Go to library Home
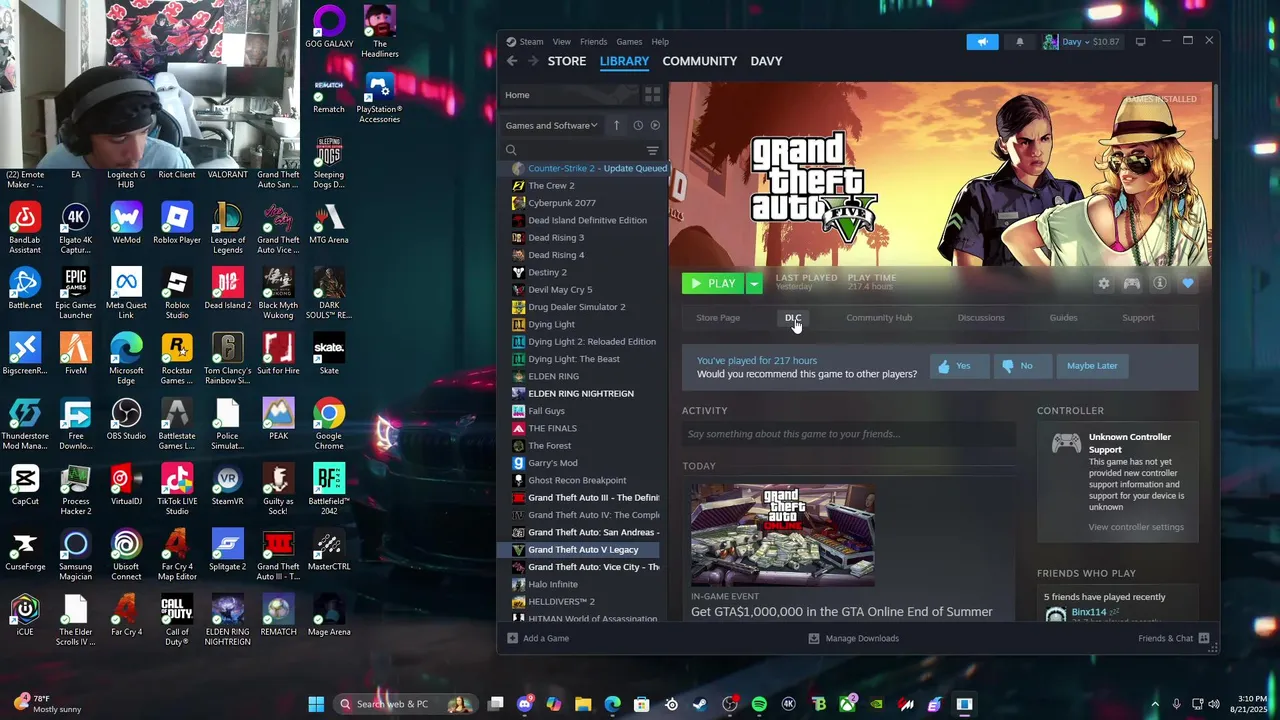The image size is (1280, 720). pyautogui.click(x=568, y=95)
